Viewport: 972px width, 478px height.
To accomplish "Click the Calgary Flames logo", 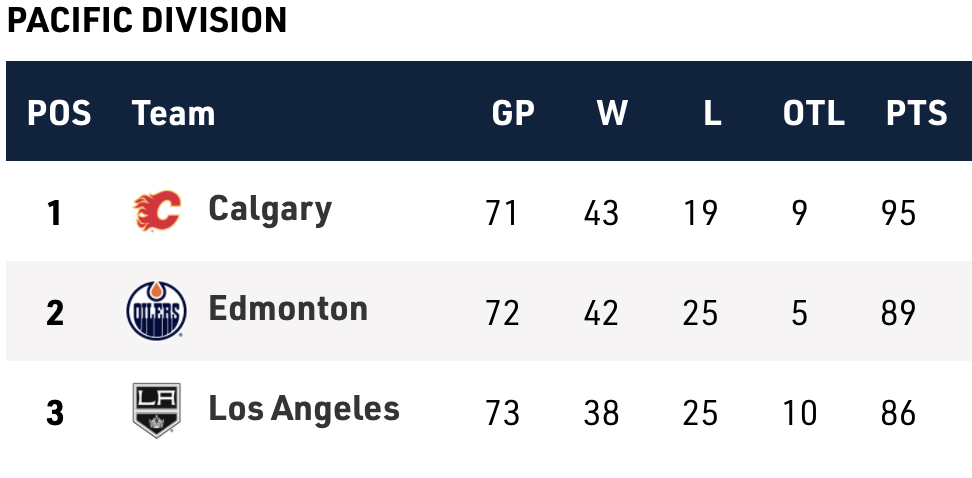I will pos(156,211).
